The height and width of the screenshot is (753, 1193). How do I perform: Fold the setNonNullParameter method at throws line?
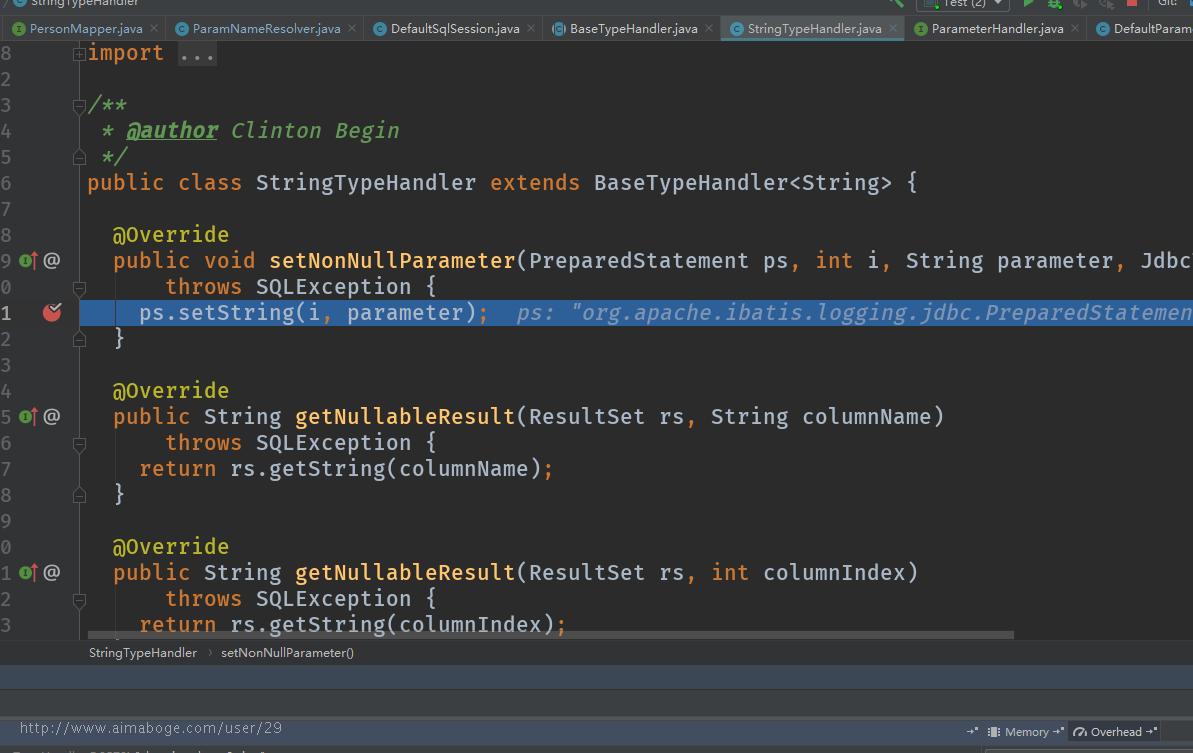(79, 288)
